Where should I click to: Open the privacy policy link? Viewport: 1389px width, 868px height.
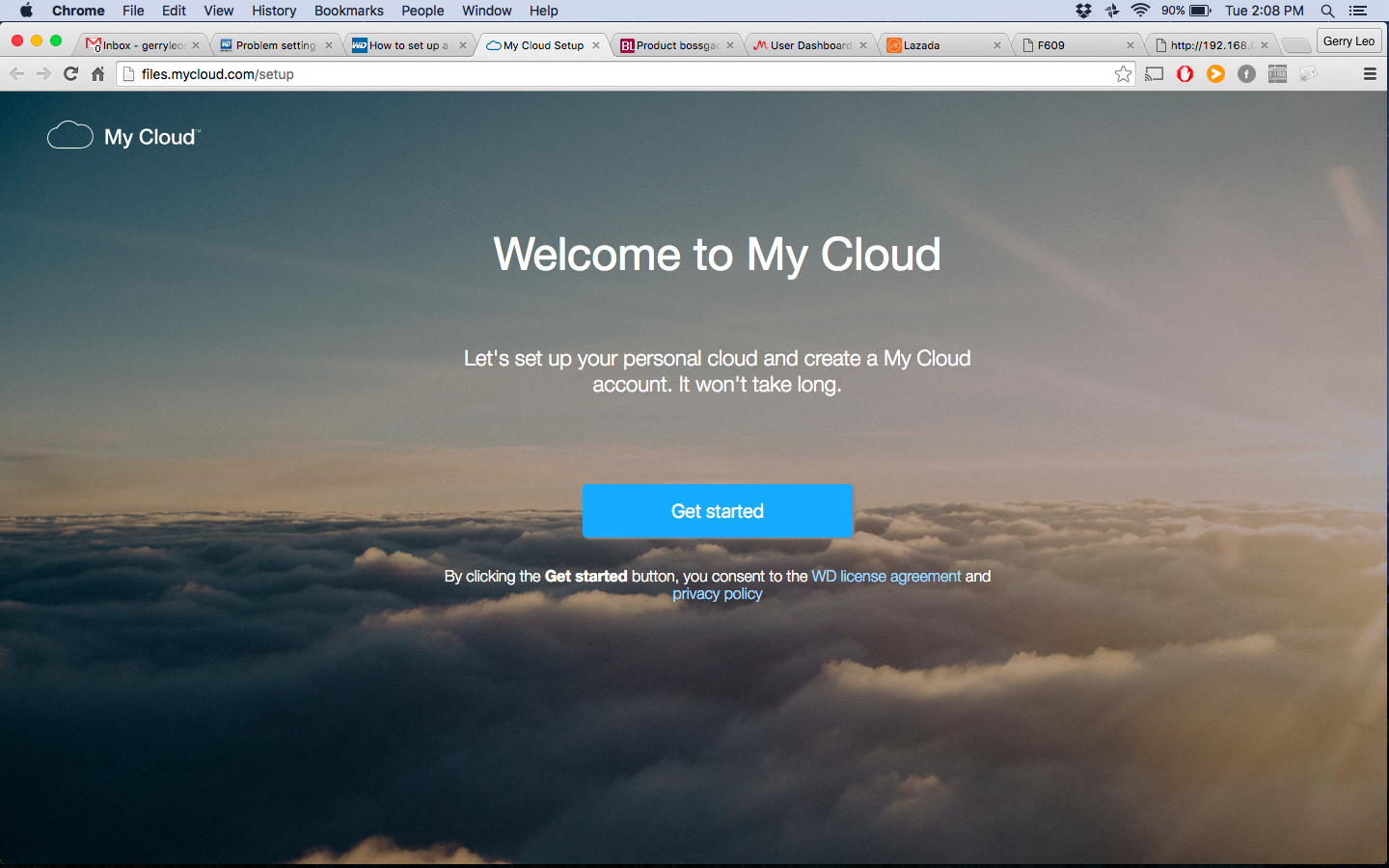pyautogui.click(x=718, y=594)
